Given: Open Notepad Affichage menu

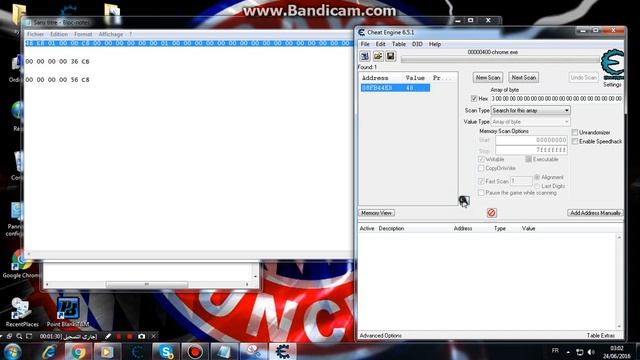Looking at the screenshot, I should tap(111, 34).
